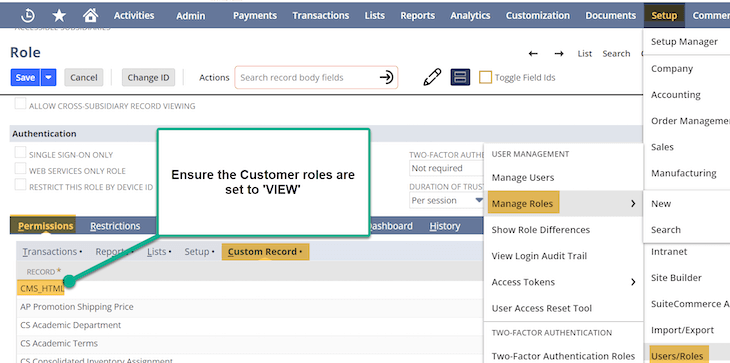Open the Documents menu

click(611, 15)
